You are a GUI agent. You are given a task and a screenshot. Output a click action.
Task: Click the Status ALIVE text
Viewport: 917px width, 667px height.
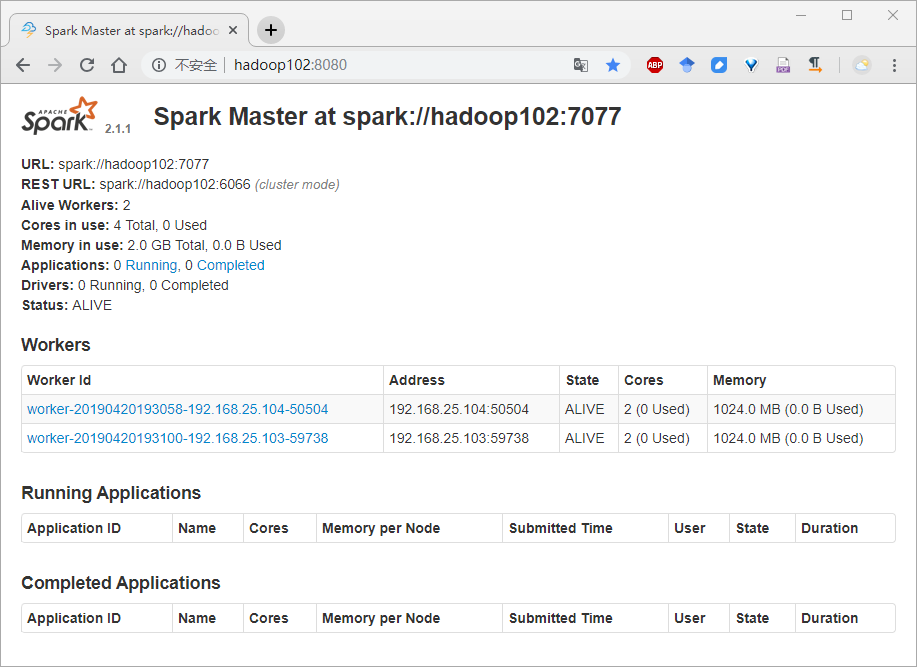[x=92, y=305]
